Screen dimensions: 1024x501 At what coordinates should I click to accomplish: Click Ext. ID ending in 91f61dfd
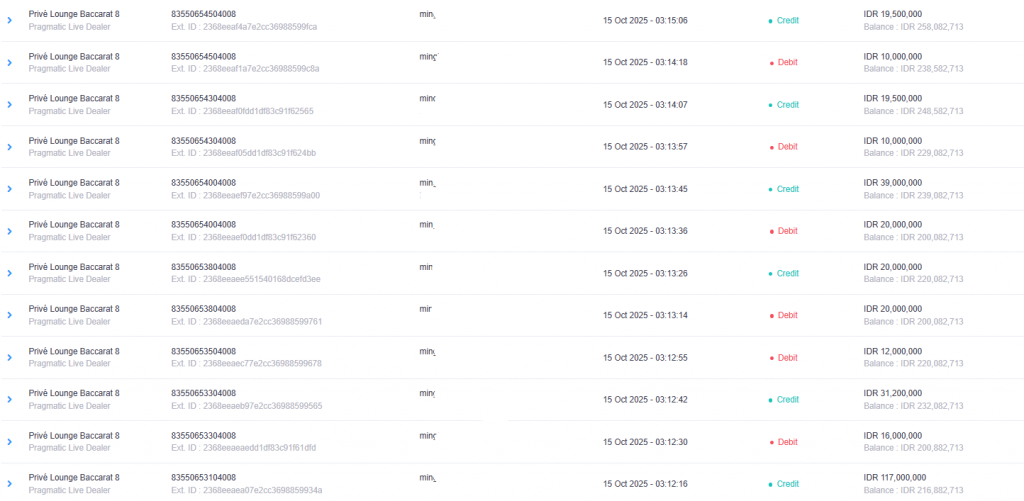tap(243, 448)
